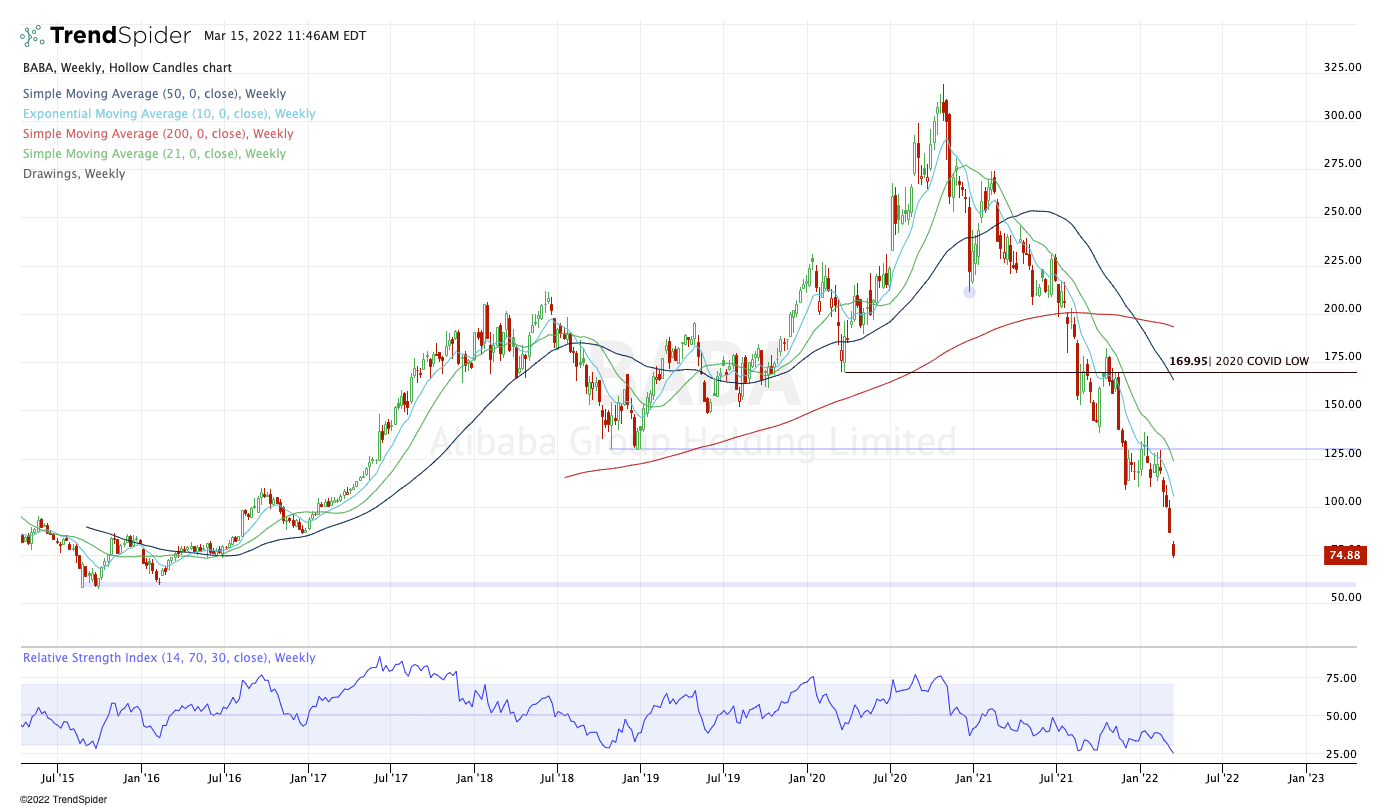Screen dimensions: 1387x809
Task: Click the Jan '19 date axis label
Action: tap(640, 776)
